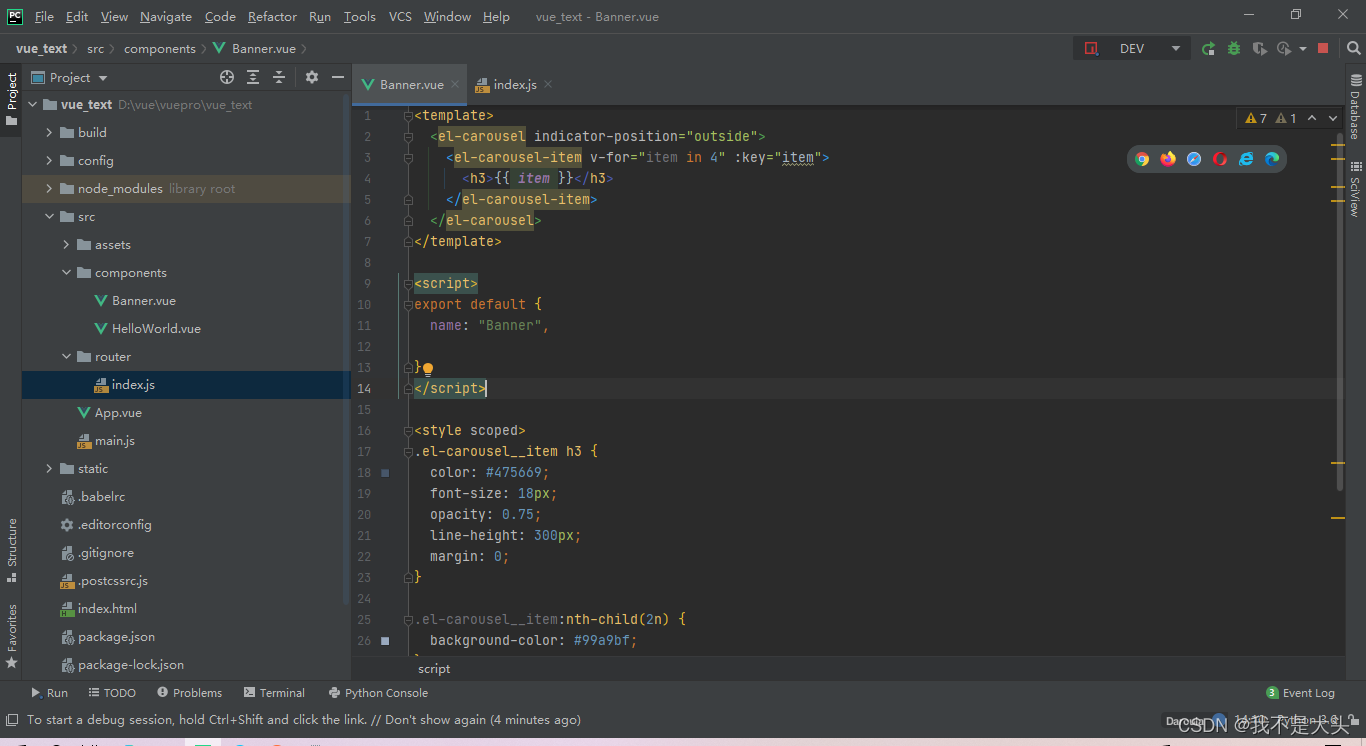This screenshot has height=746, width=1366.
Task: Collapse the components folder in the project tree
Action: pos(66,272)
